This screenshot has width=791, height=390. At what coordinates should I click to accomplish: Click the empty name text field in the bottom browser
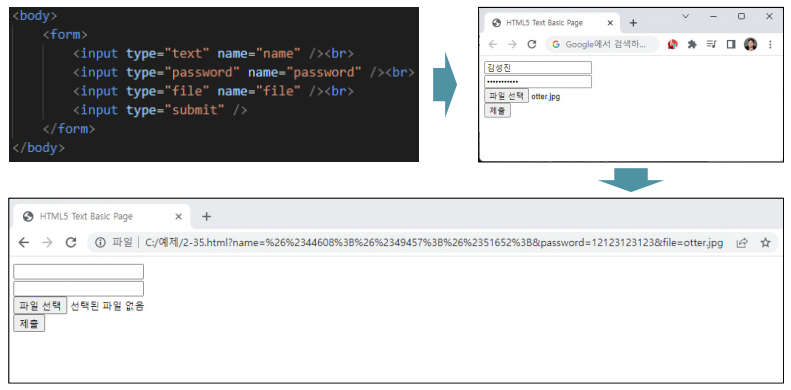(x=78, y=271)
